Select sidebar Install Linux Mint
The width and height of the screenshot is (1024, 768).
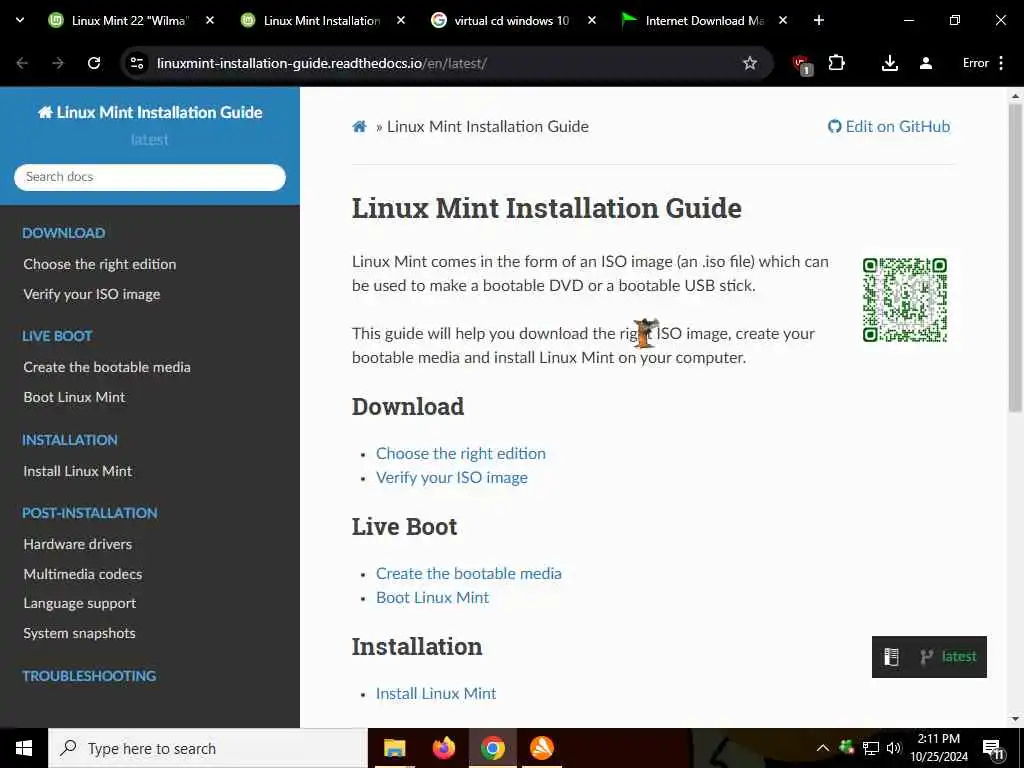pos(78,471)
